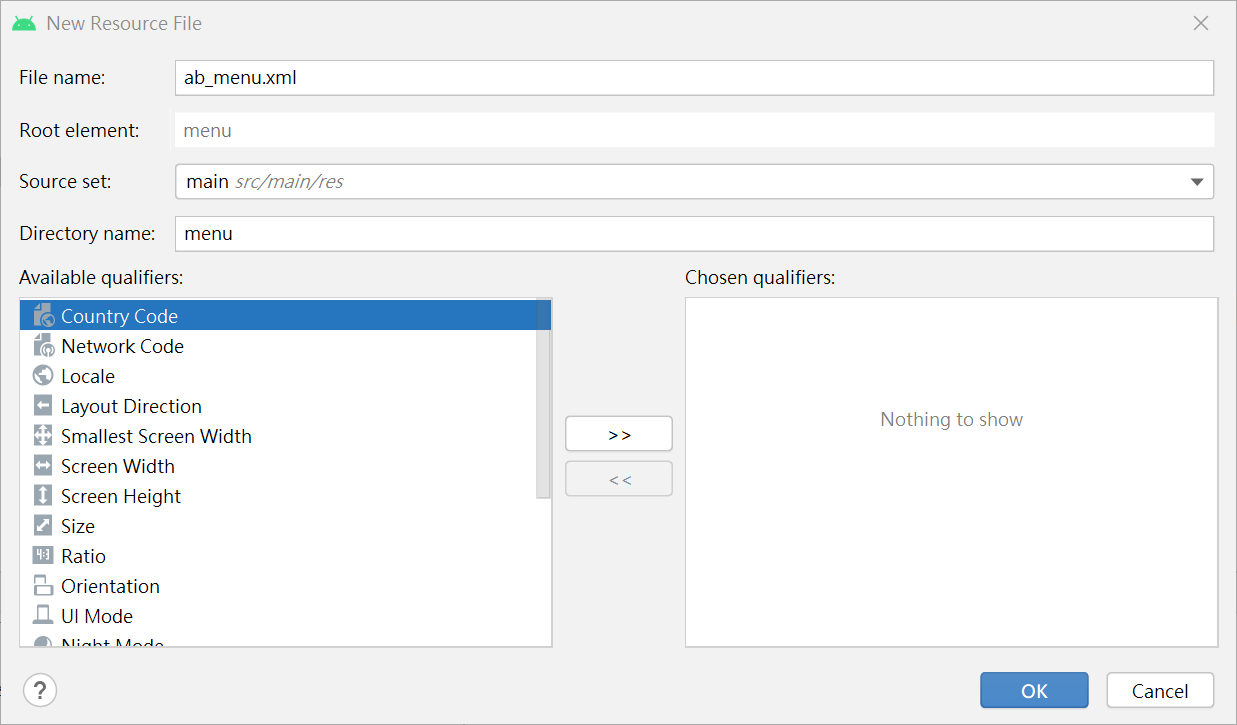Confirm dialog with OK

click(1034, 690)
